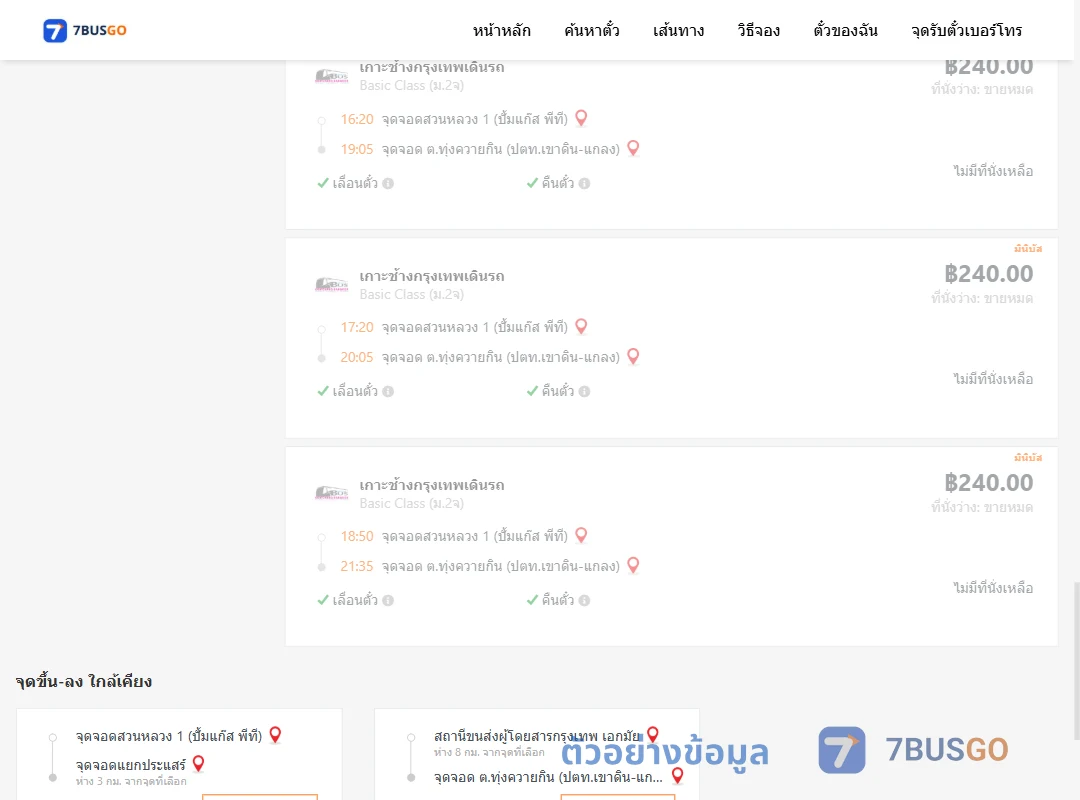Open map pin for 19:05 arrival stop
This screenshot has height=800, width=1080.
(633, 148)
